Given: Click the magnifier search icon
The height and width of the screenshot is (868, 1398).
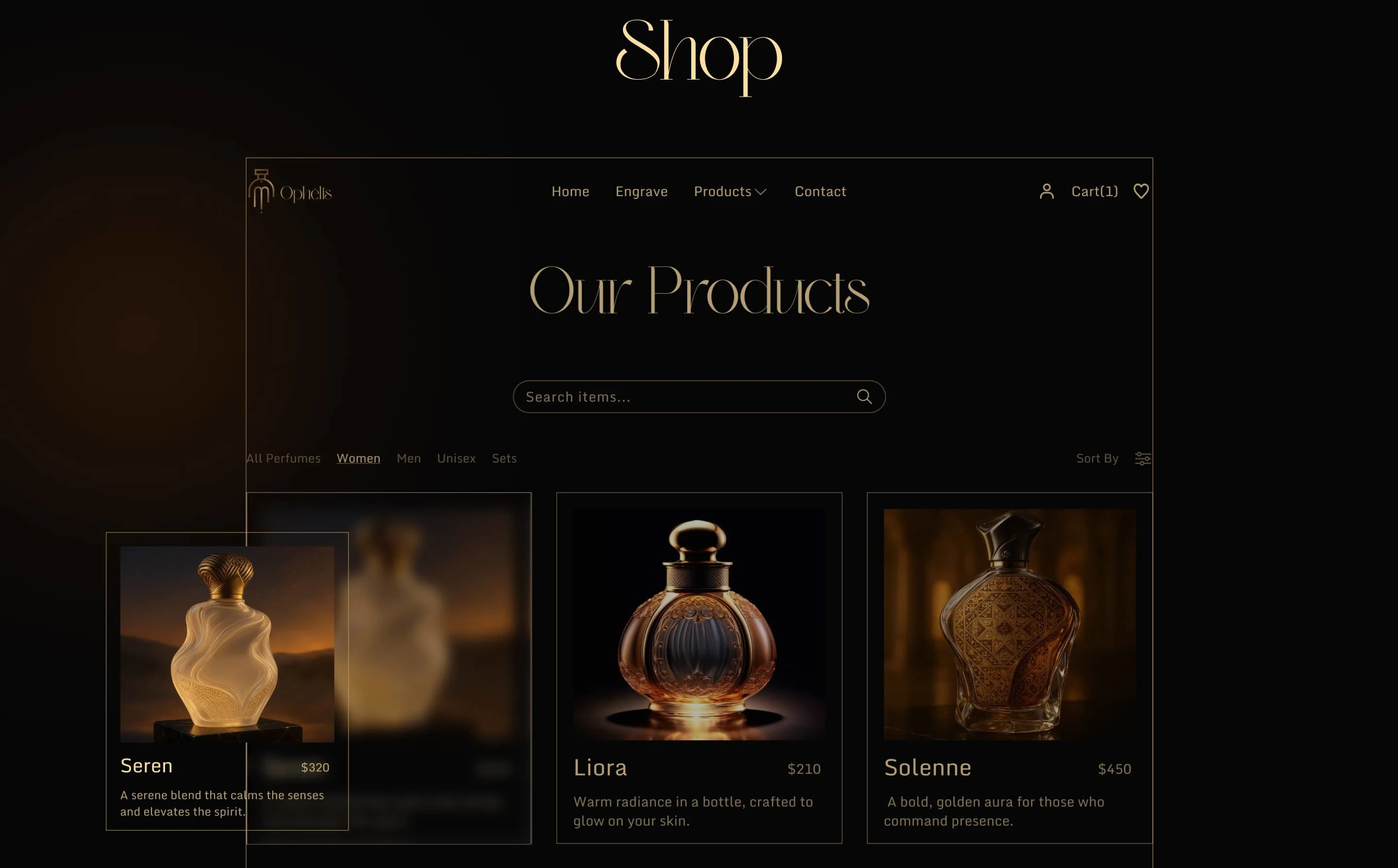Looking at the screenshot, I should (x=864, y=397).
